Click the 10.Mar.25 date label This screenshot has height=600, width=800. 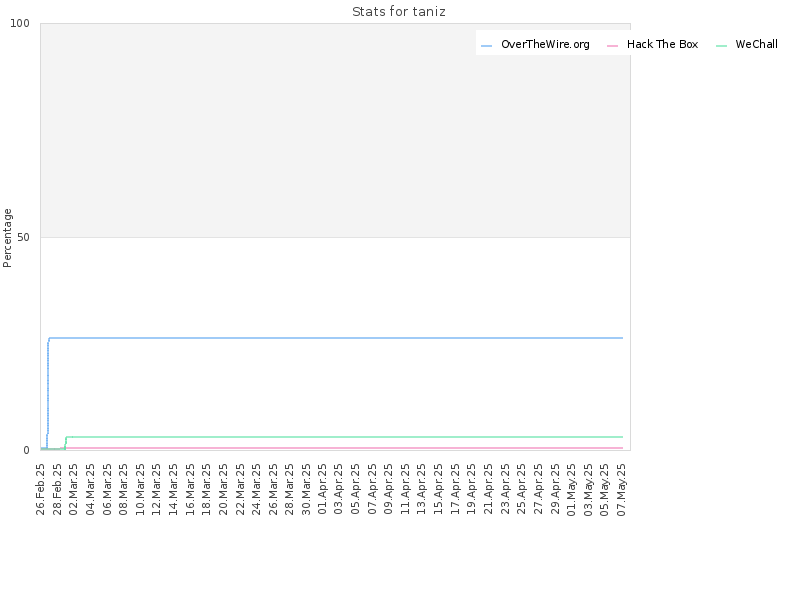click(140, 489)
